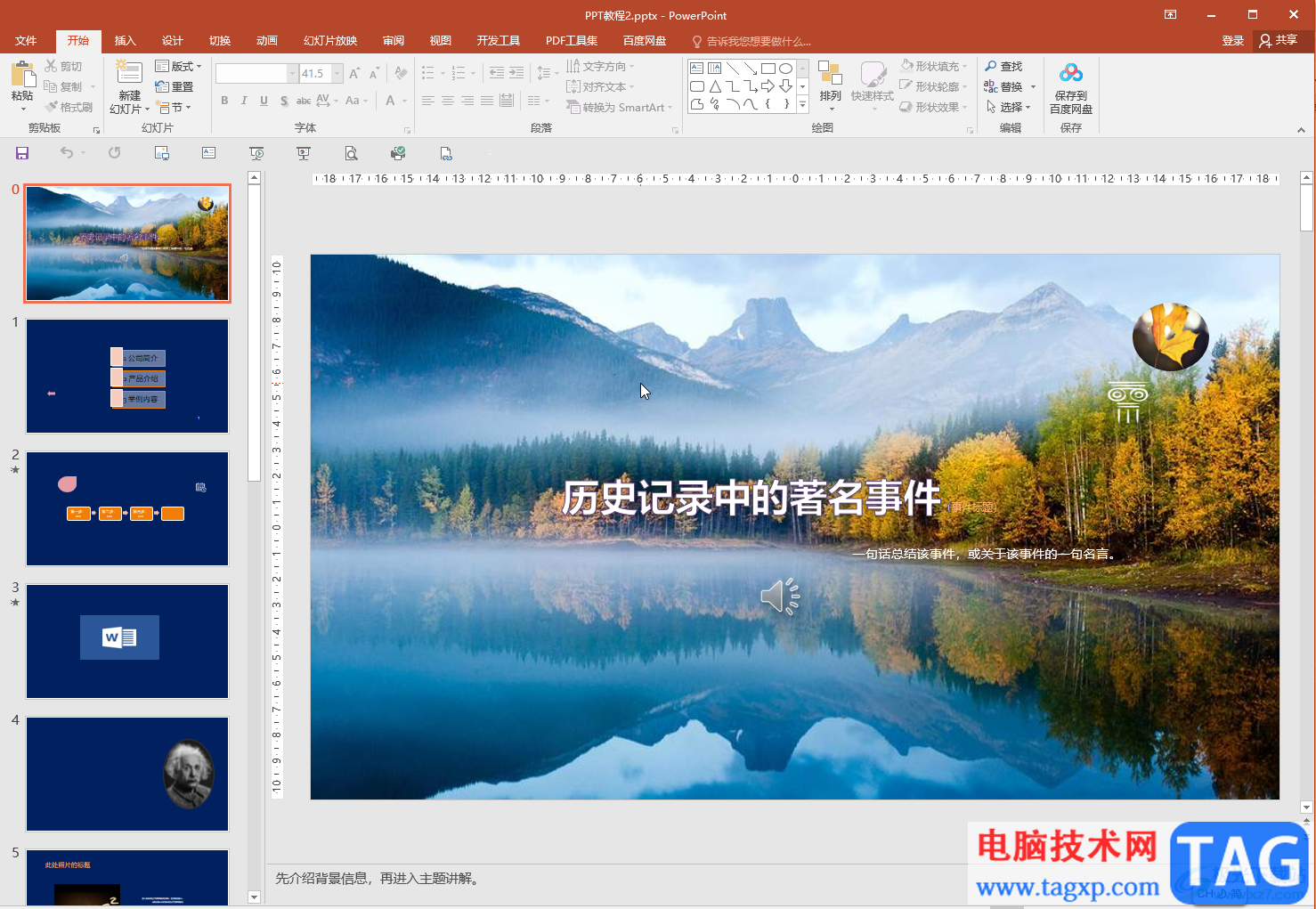Image resolution: width=1316 pixels, height=909 pixels.
Task: Switch to the Slide Show tab
Action: (x=330, y=41)
